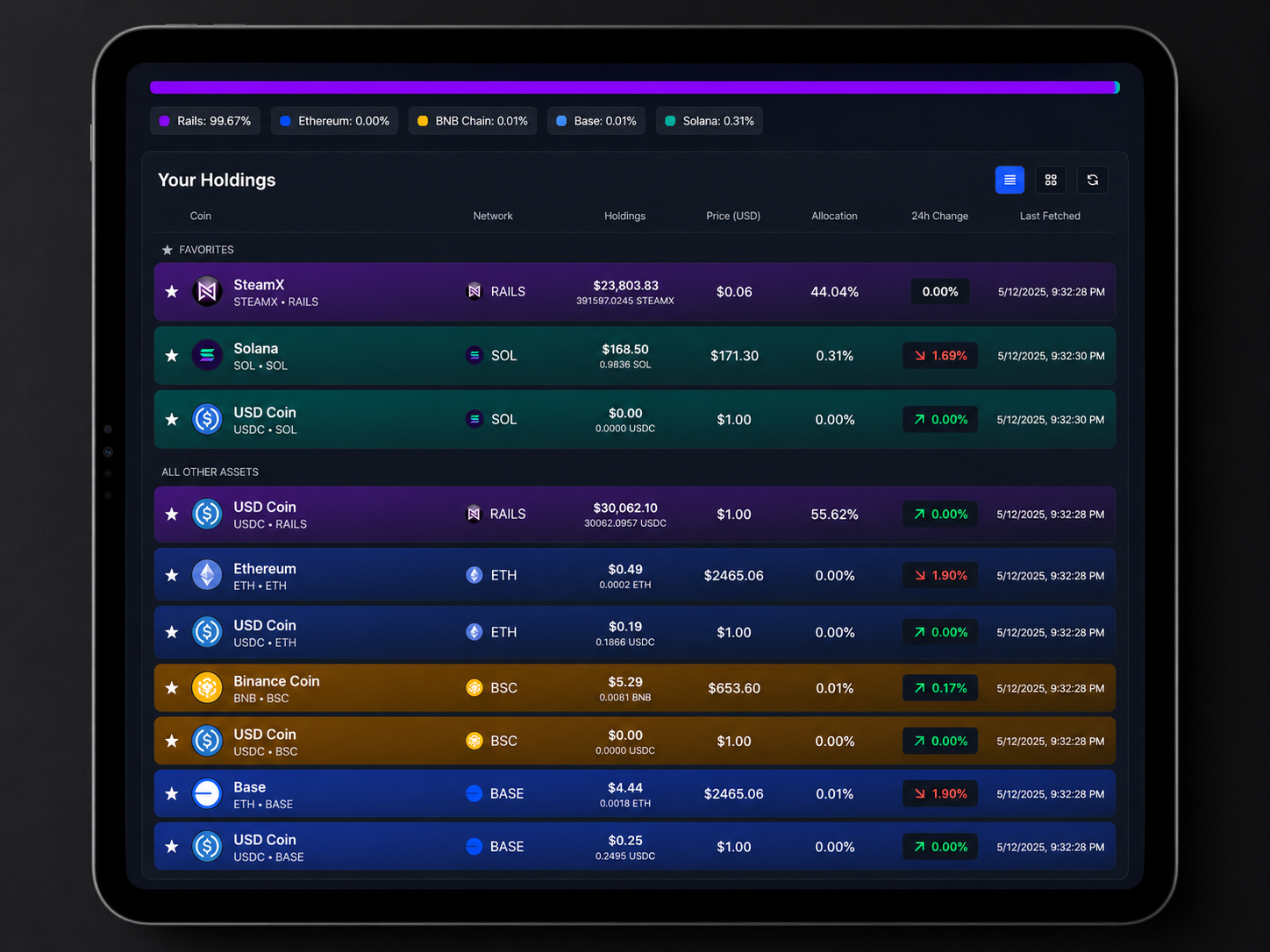This screenshot has width=1270, height=952.
Task: Sort by the Holdings column header
Action: point(624,216)
